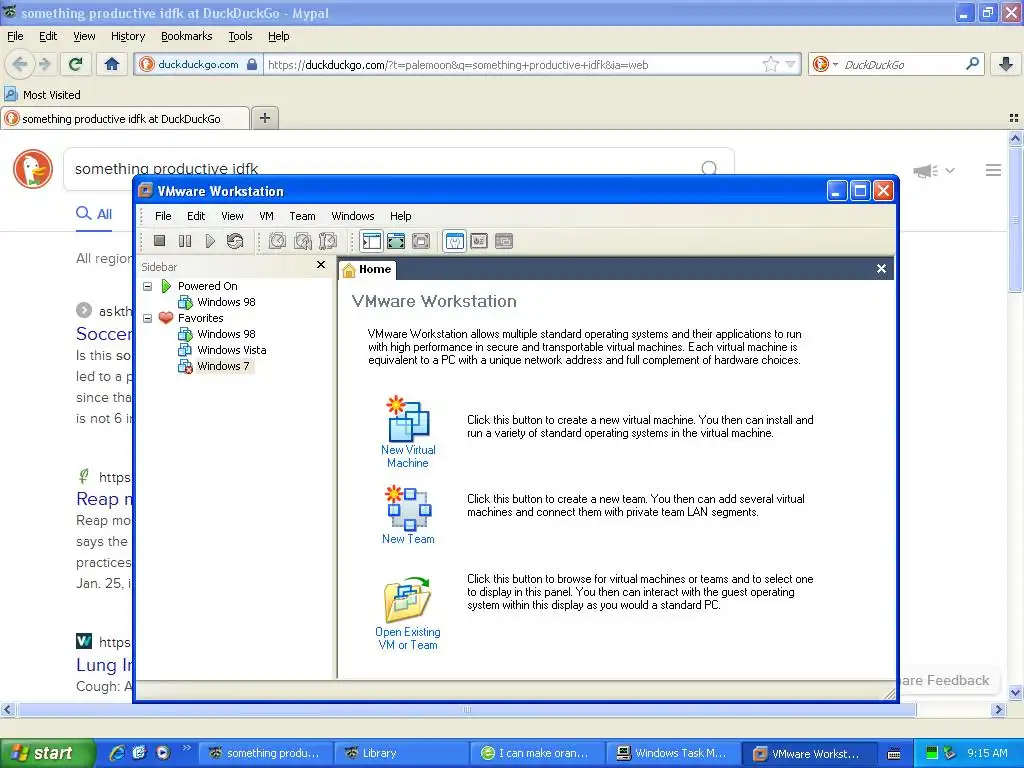Click the browser Home button
The image size is (1024, 768).
[112, 64]
